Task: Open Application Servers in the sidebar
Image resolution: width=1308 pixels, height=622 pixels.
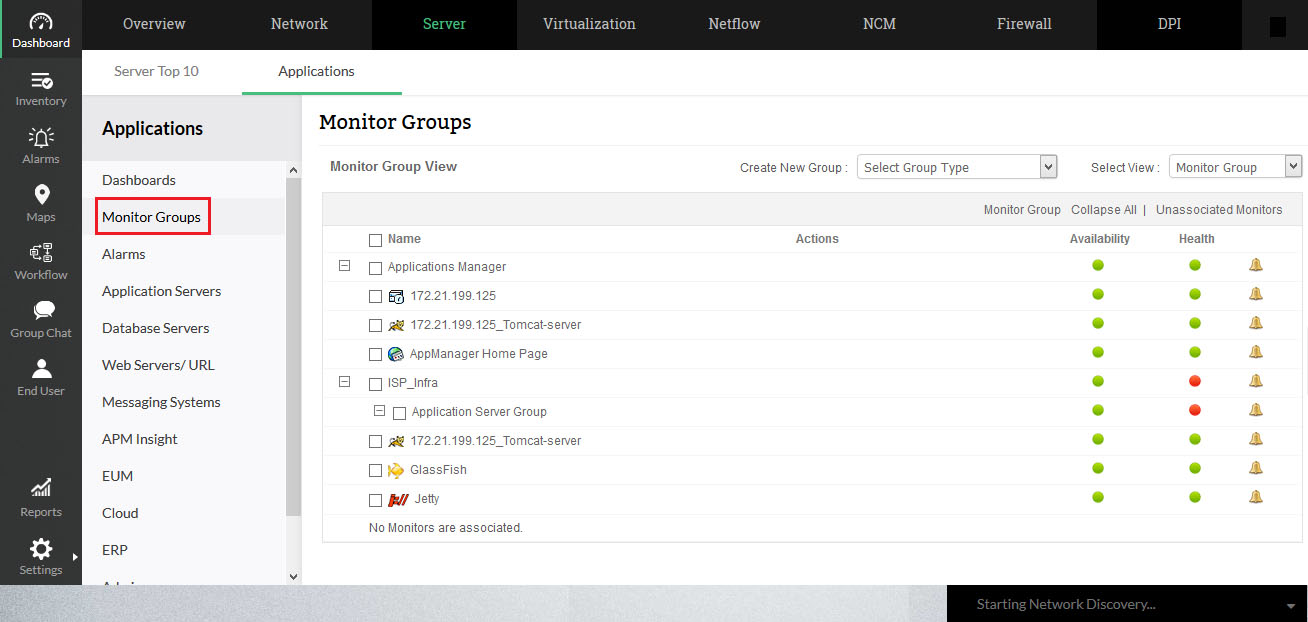Action: click(x=162, y=291)
